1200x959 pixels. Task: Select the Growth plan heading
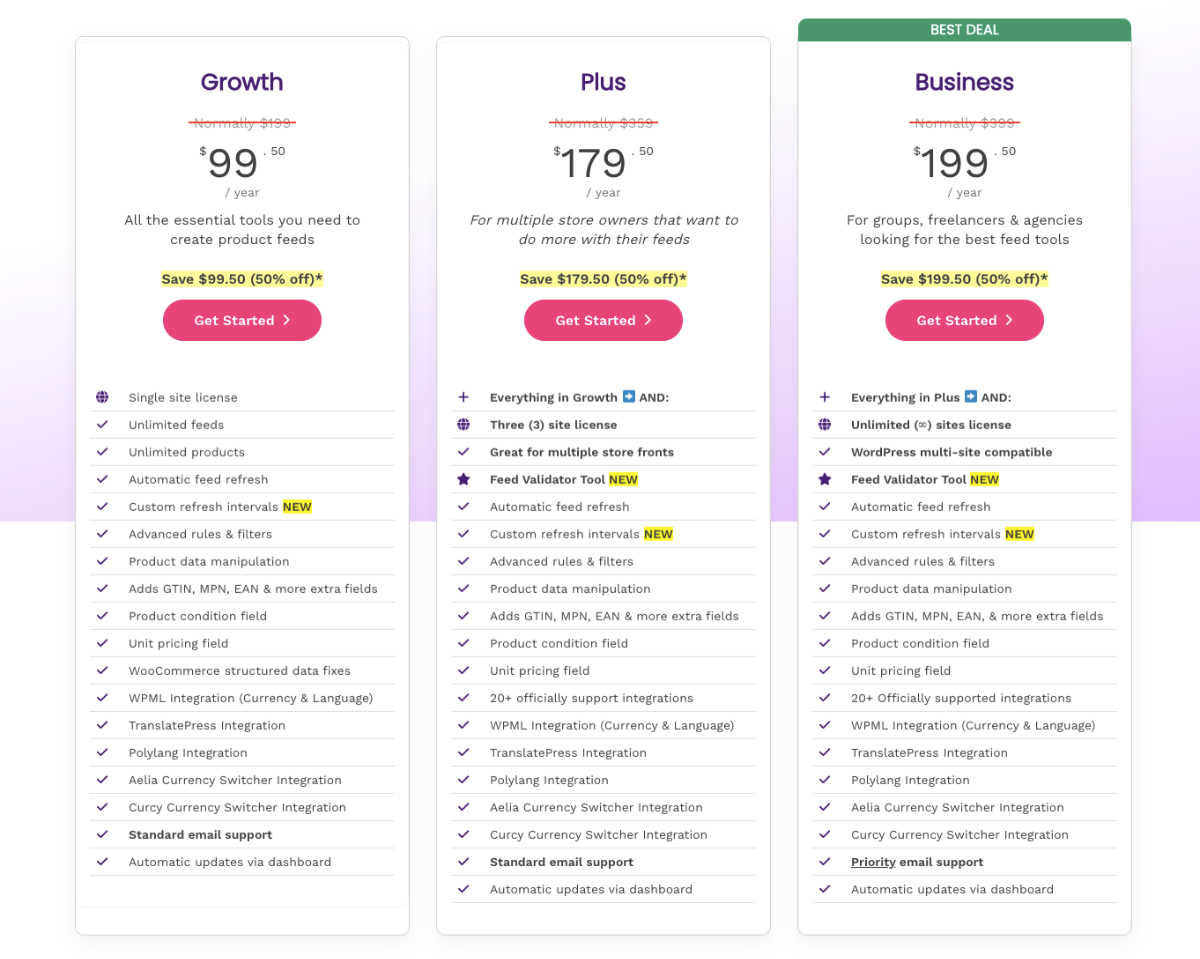[241, 82]
